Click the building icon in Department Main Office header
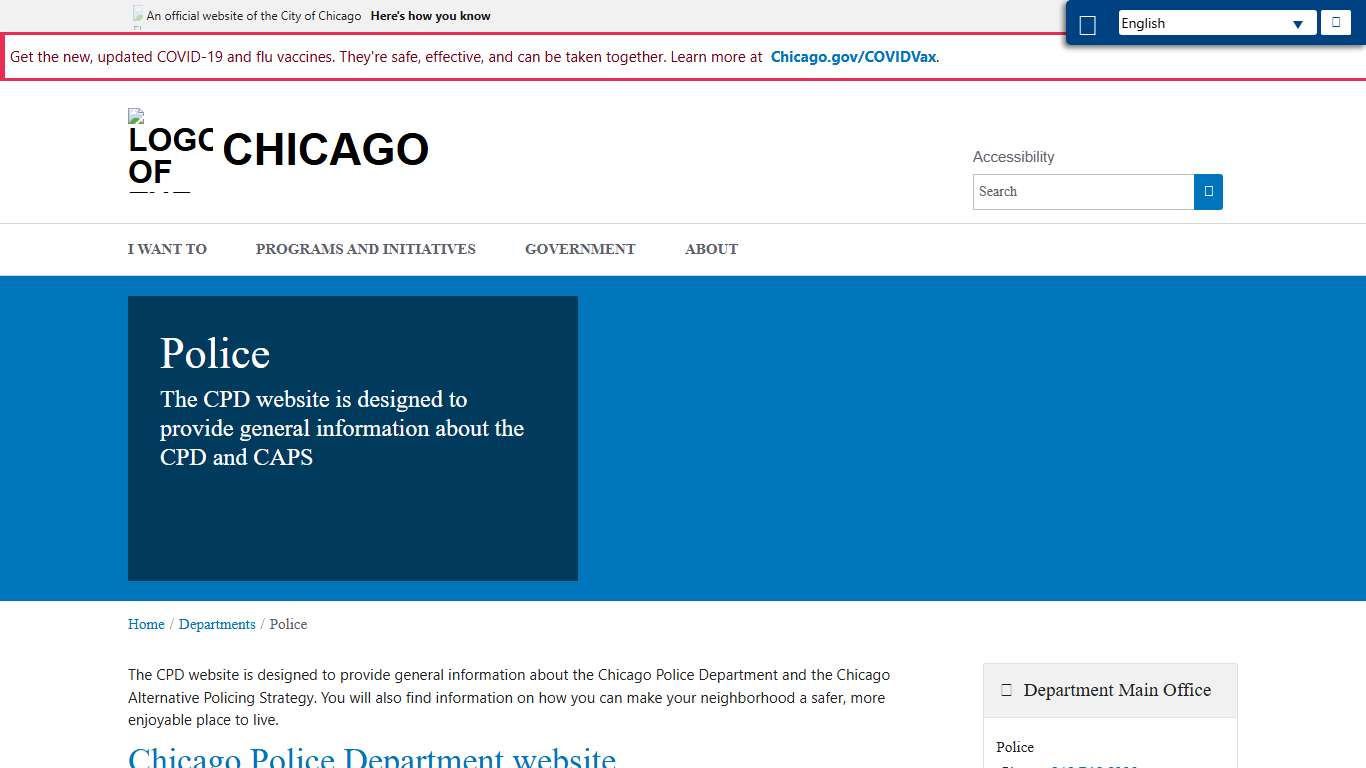 click(1006, 689)
